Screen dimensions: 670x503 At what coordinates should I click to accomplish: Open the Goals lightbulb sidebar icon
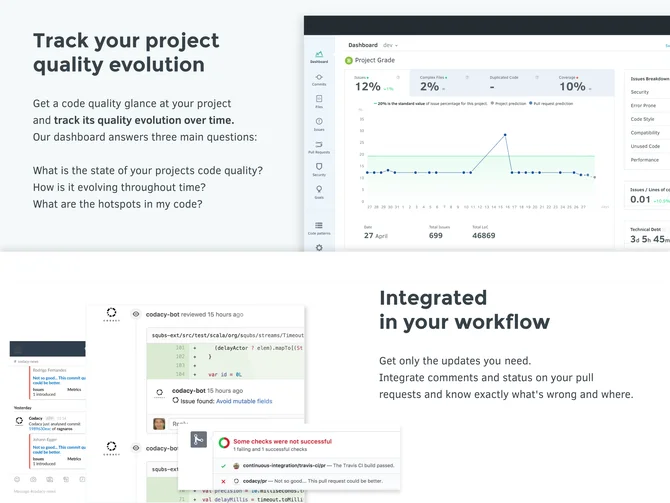click(319, 189)
